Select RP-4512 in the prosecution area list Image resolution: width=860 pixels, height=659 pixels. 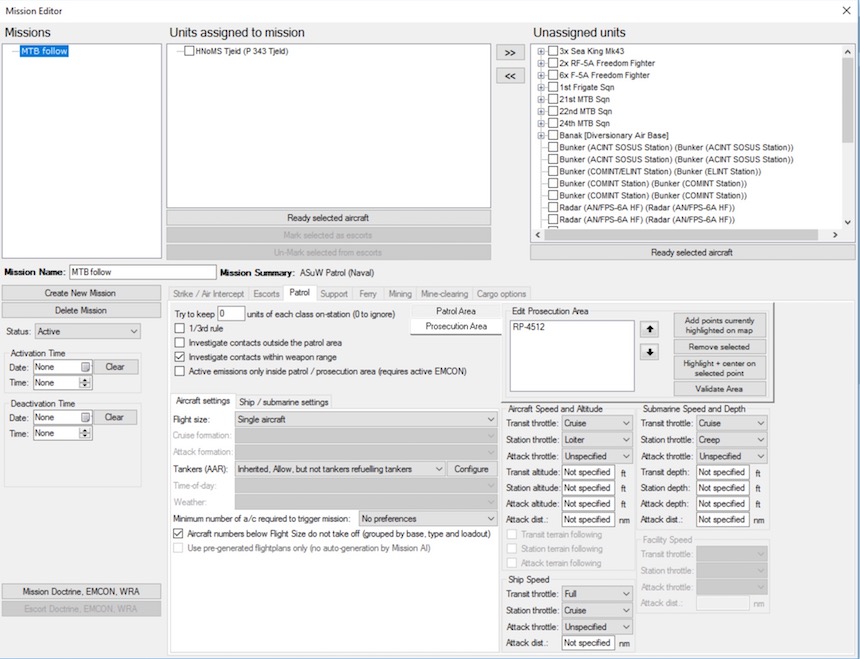529,327
